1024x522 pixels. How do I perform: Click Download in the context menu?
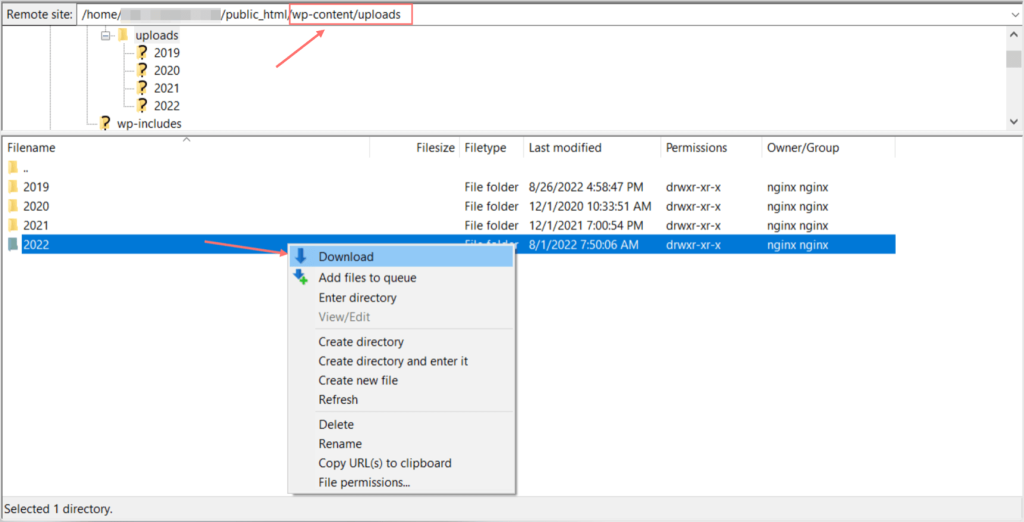[x=401, y=257]
